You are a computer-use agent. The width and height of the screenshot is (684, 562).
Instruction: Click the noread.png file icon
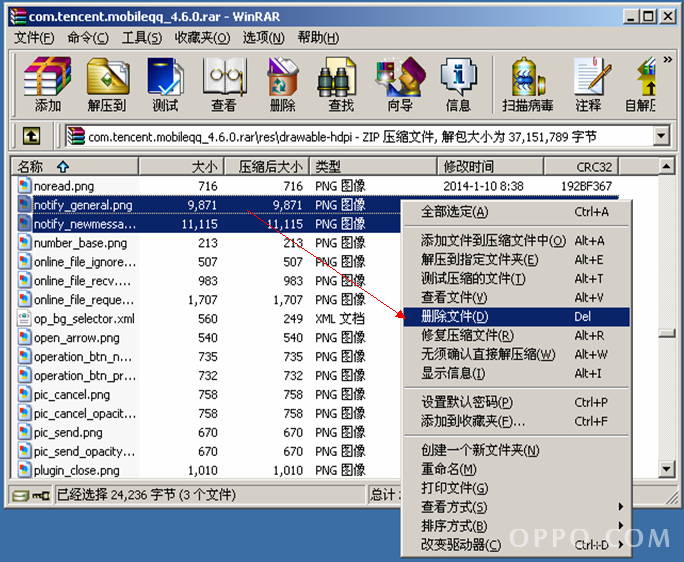click(25, 185)
